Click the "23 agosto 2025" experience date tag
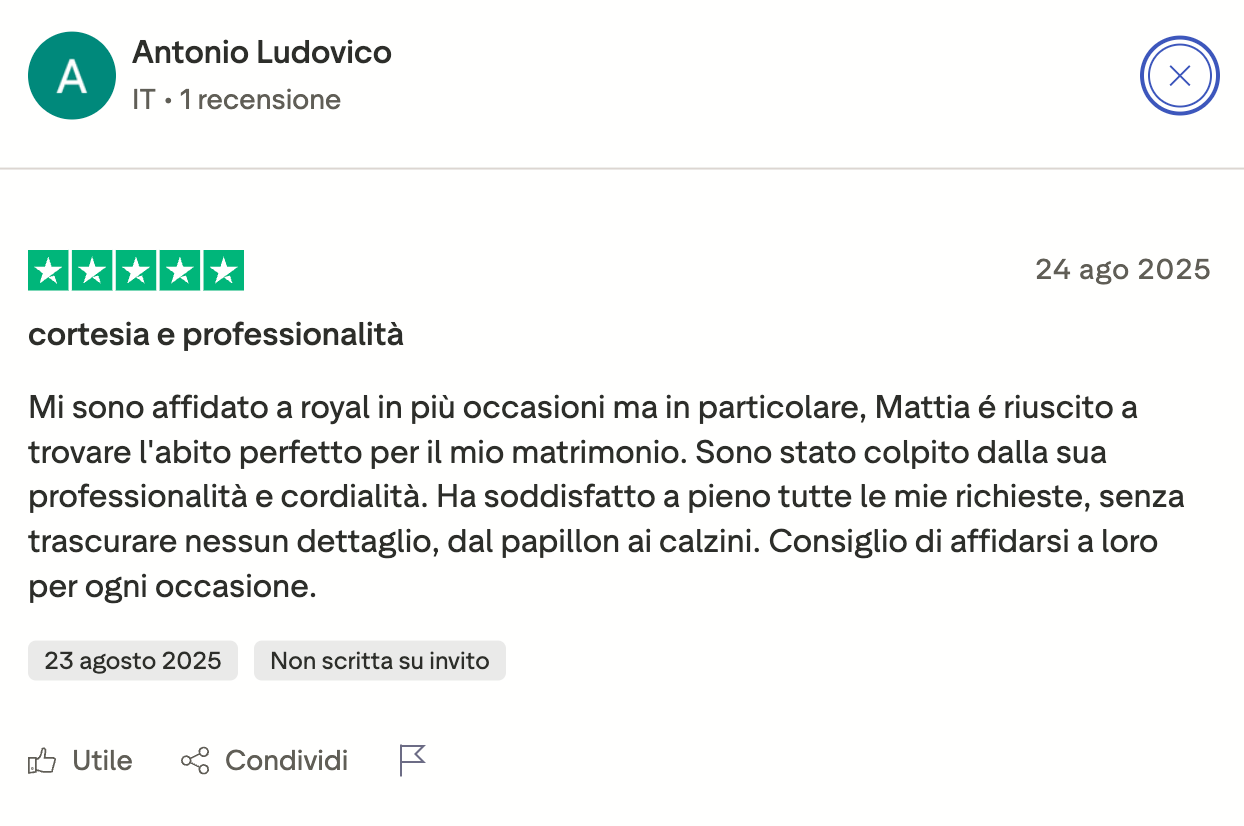1244x826 pixels. point(133,661)
